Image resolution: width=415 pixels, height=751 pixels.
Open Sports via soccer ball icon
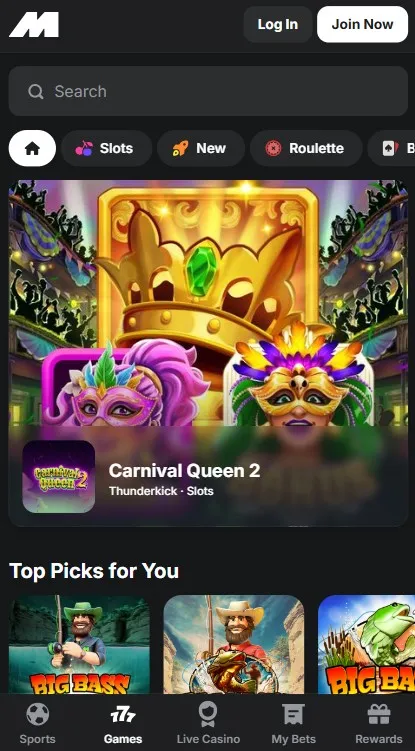point(37,715)
